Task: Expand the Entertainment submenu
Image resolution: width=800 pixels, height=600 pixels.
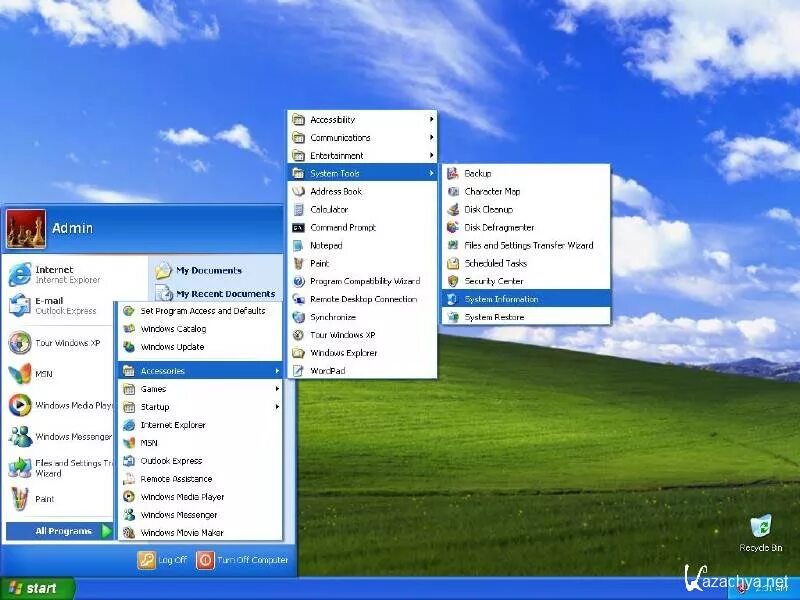Action: pyautogui.click(x=362, y=156)
